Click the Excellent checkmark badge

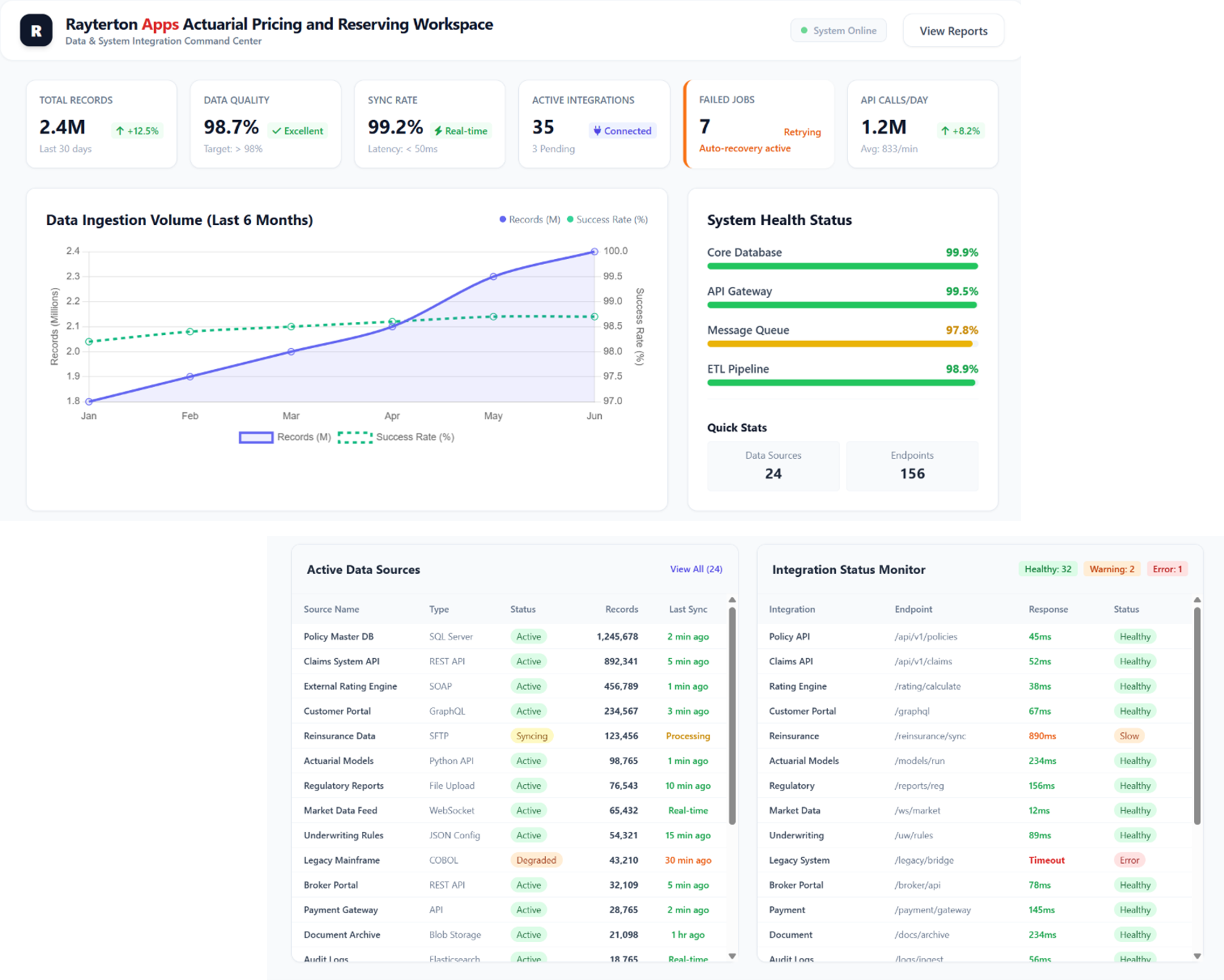pos(298,131)
